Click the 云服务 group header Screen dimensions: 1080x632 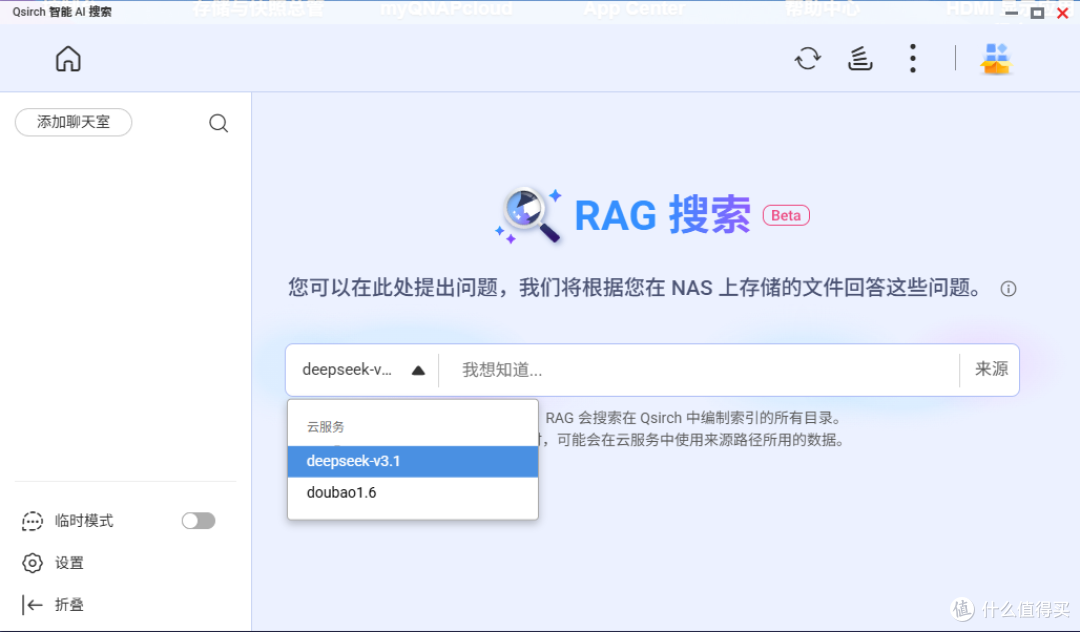pyautogui.click(x=325, y=427)
